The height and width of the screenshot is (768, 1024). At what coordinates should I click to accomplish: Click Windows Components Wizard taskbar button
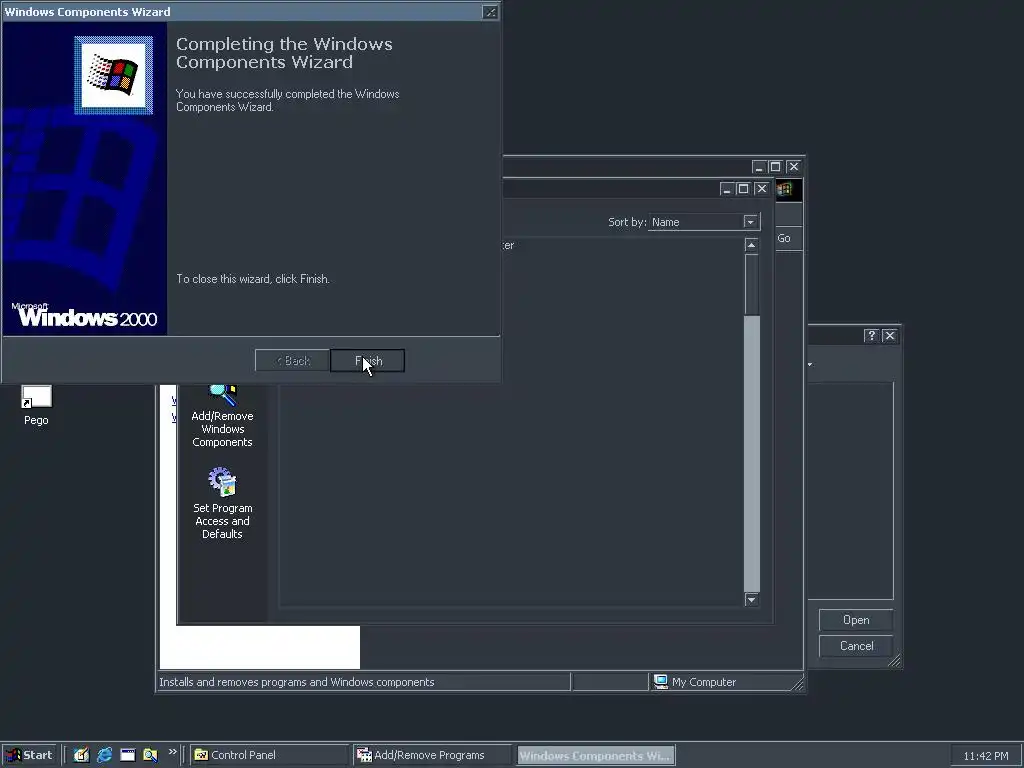click(x=596, y=755)
